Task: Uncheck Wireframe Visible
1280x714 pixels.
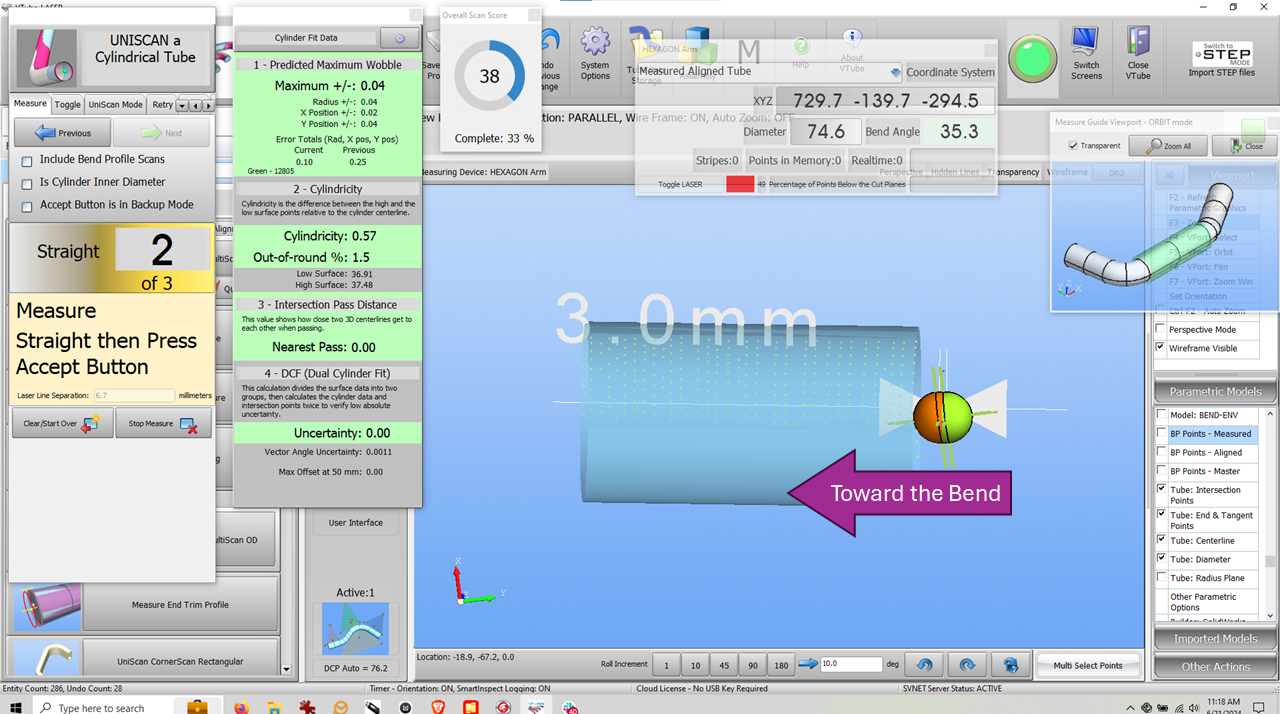Action: 1160,348
